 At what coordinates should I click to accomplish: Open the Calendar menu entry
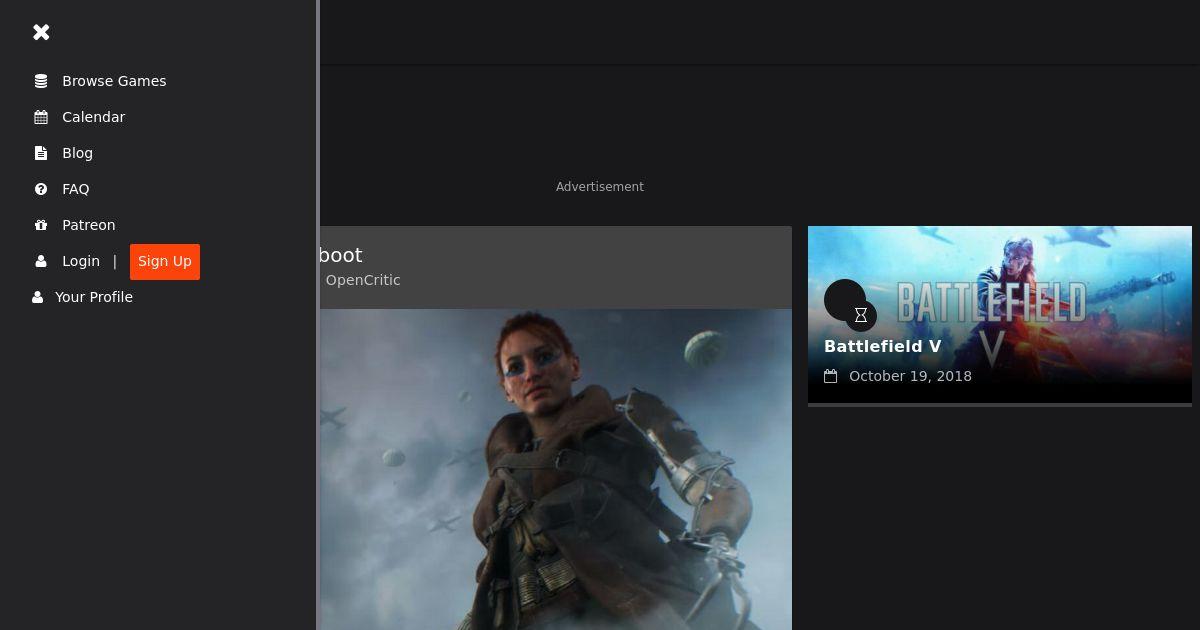pos(93,117)
